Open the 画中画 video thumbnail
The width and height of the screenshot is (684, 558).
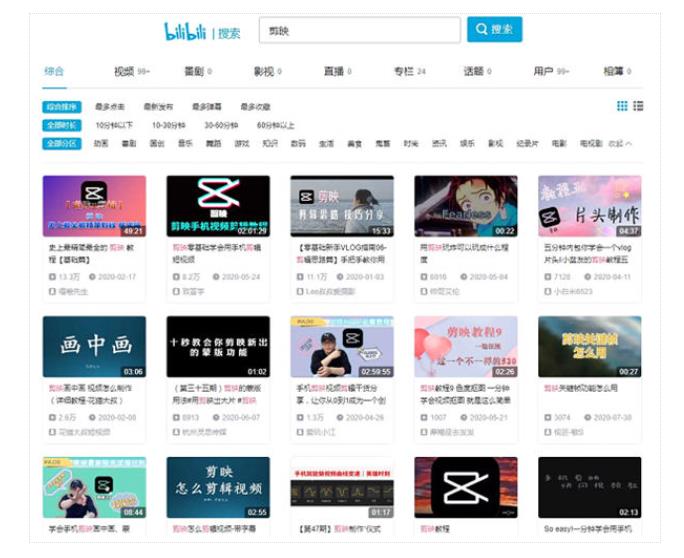[94, 346]
